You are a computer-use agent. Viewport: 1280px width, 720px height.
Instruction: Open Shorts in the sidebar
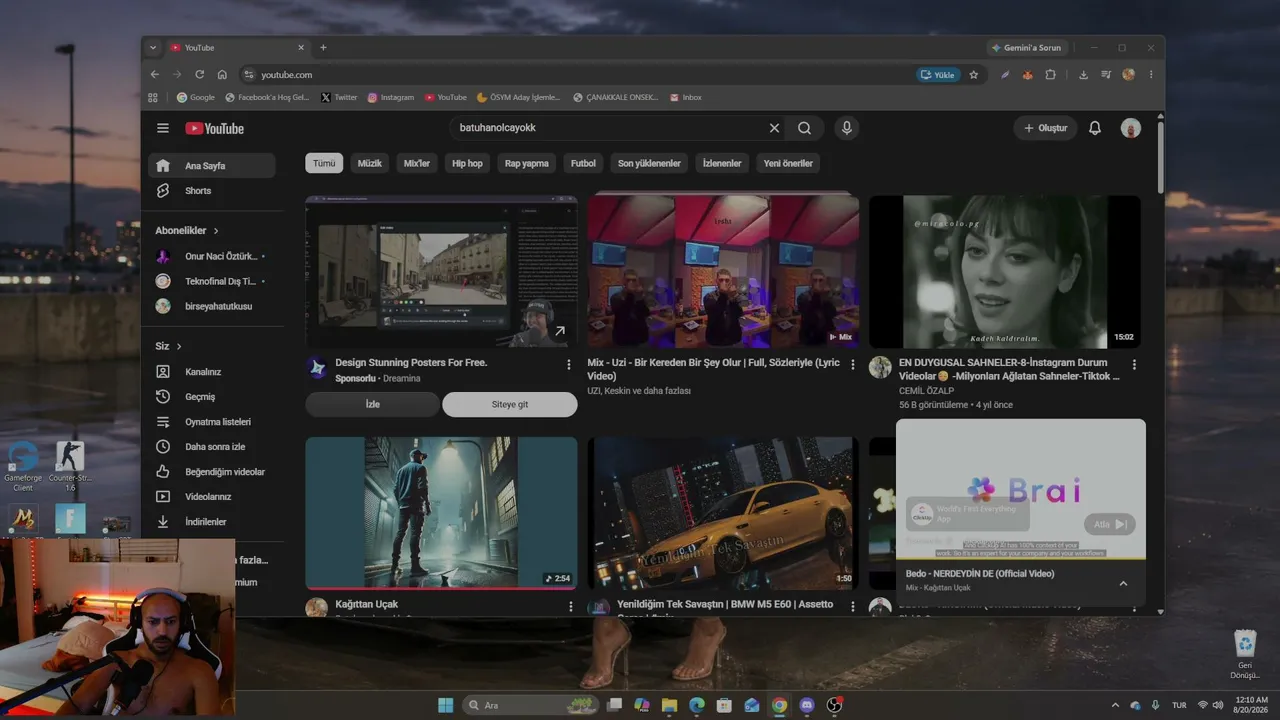[x=212, y=191]
